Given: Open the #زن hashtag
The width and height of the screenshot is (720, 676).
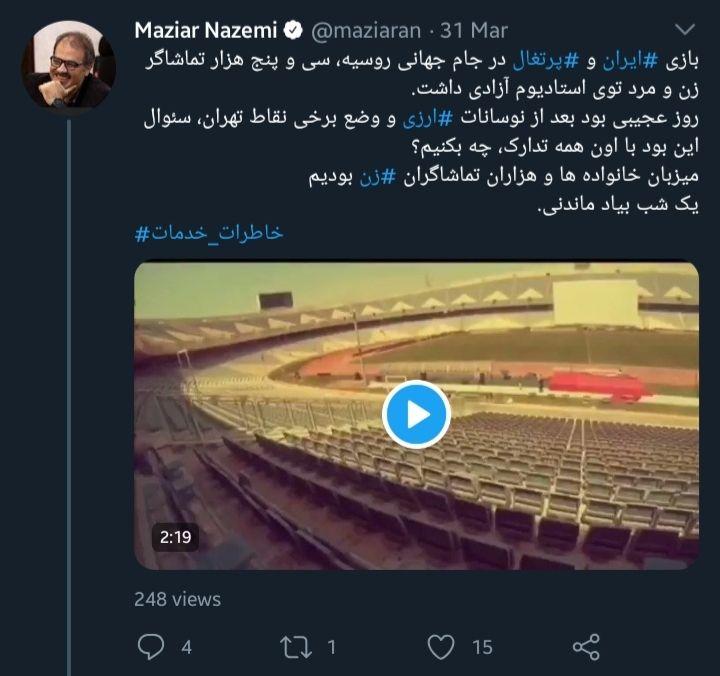Looking at the screenshot, I should pos(377,176).
